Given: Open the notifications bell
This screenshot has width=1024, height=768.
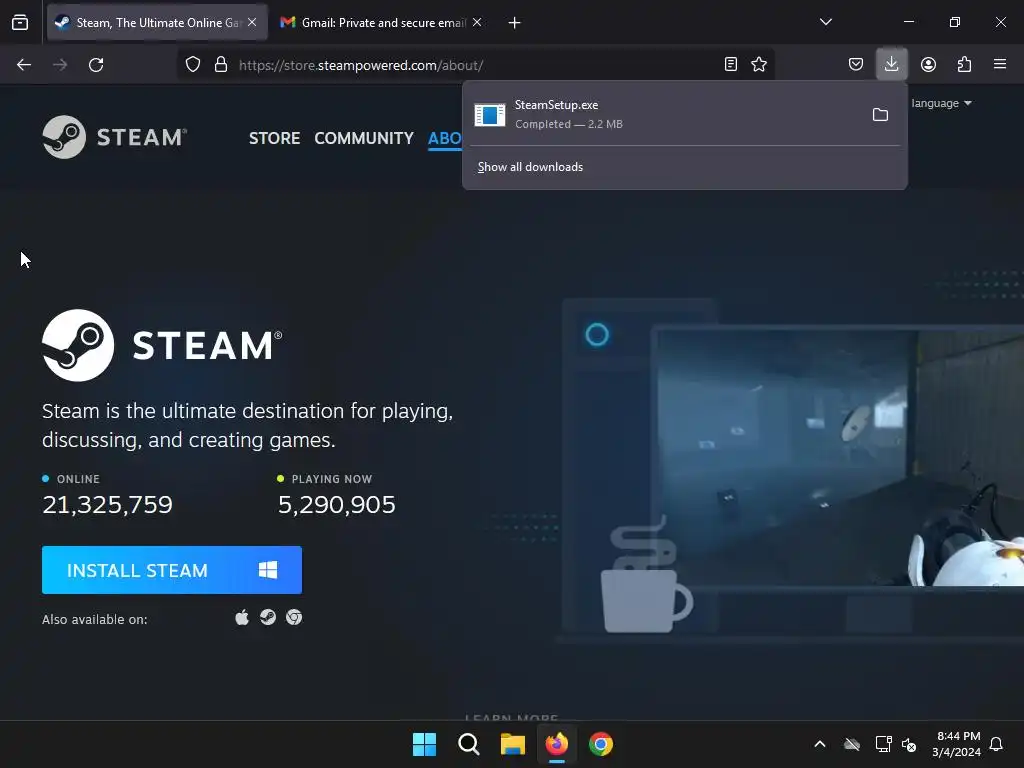Looking at the screenshot, I should point(996,744).
